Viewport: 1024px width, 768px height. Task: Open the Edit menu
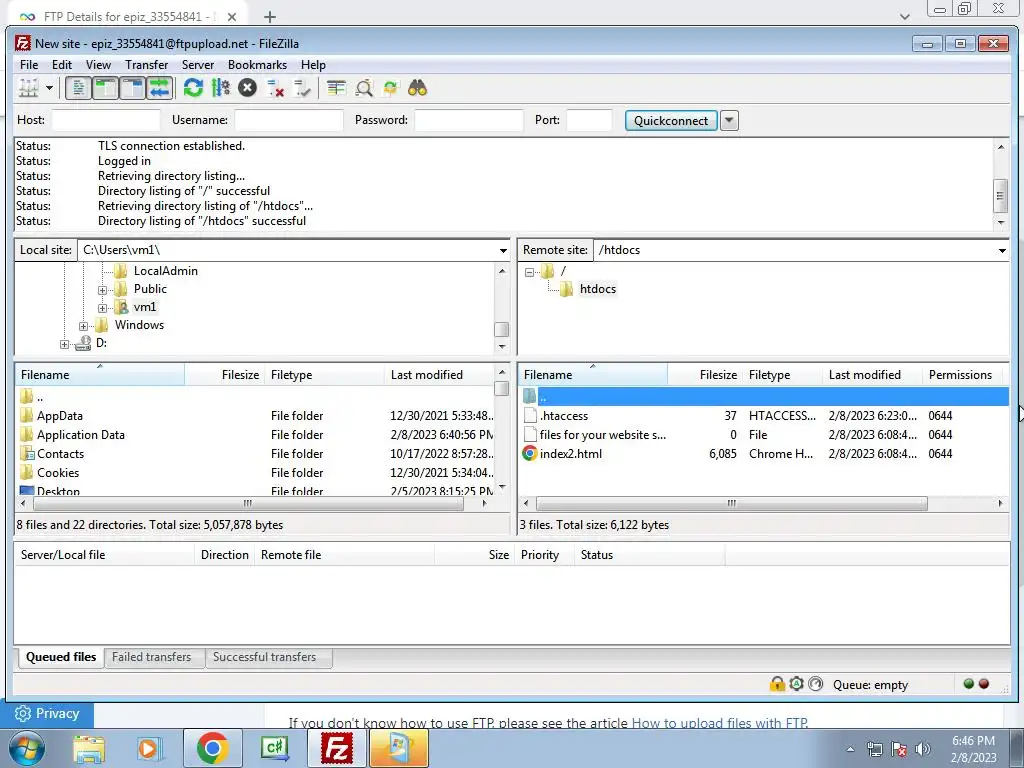(62, 65)
